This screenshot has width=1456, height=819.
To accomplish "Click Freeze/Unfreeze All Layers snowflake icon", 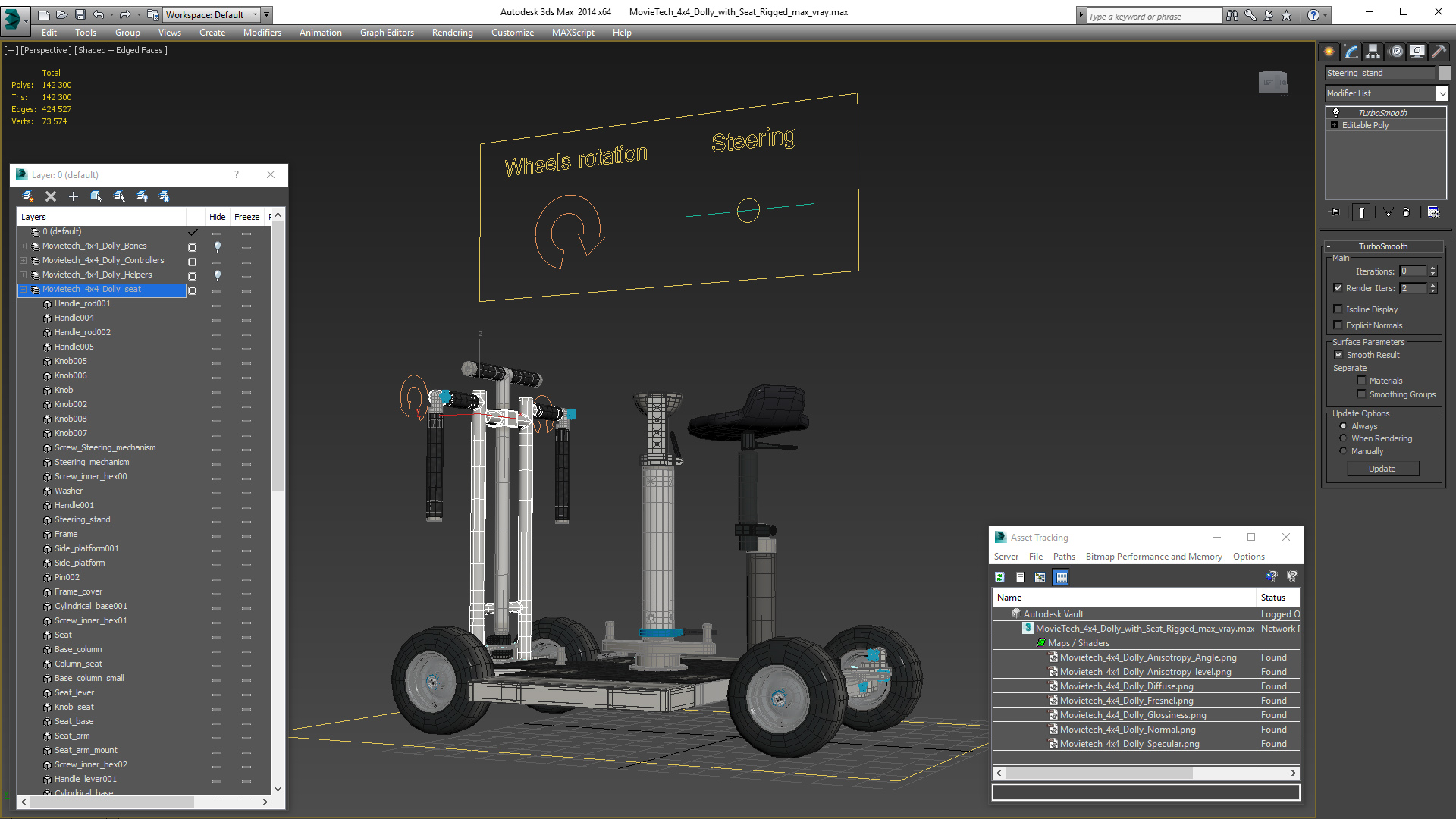I will click(x=165, y=196).
